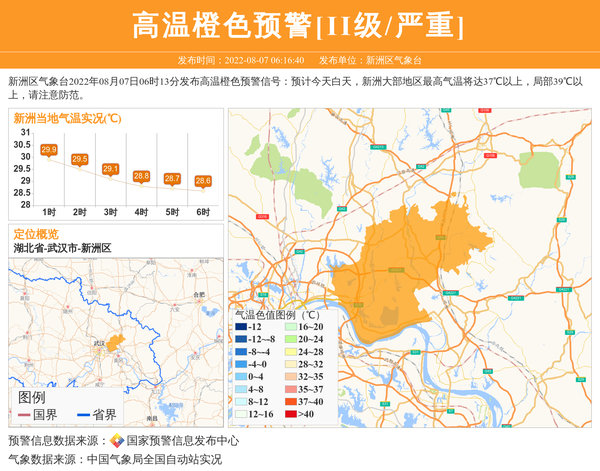This screenshot has height=471, width=600.
Task: Select the 20~24 green legend swatch
Action: tap(290, 339)
